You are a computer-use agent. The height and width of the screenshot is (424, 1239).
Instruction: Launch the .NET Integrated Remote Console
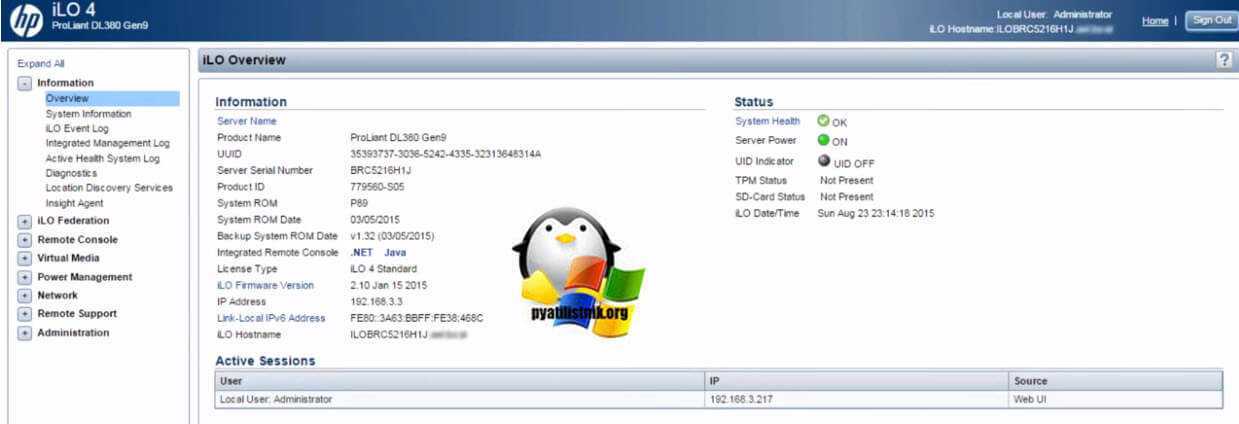(361, 253)
